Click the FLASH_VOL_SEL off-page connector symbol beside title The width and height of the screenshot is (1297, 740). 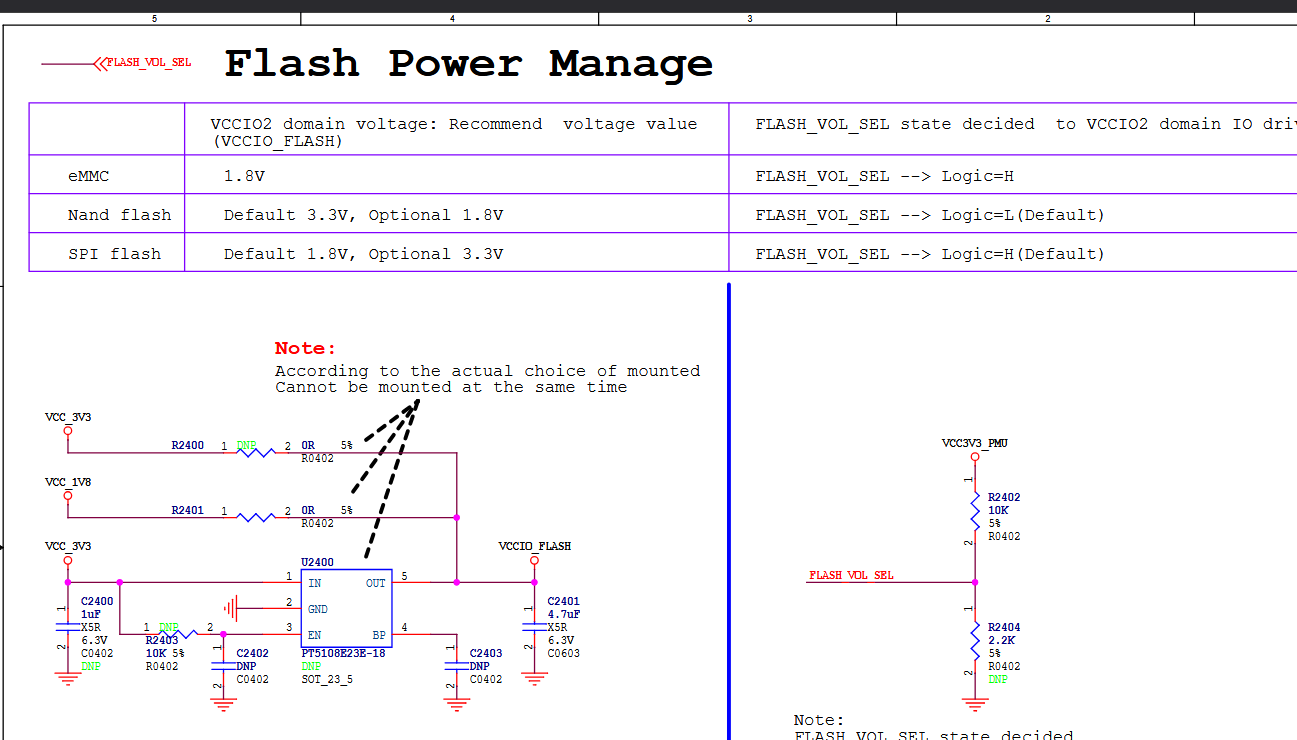tap(100, 63)
